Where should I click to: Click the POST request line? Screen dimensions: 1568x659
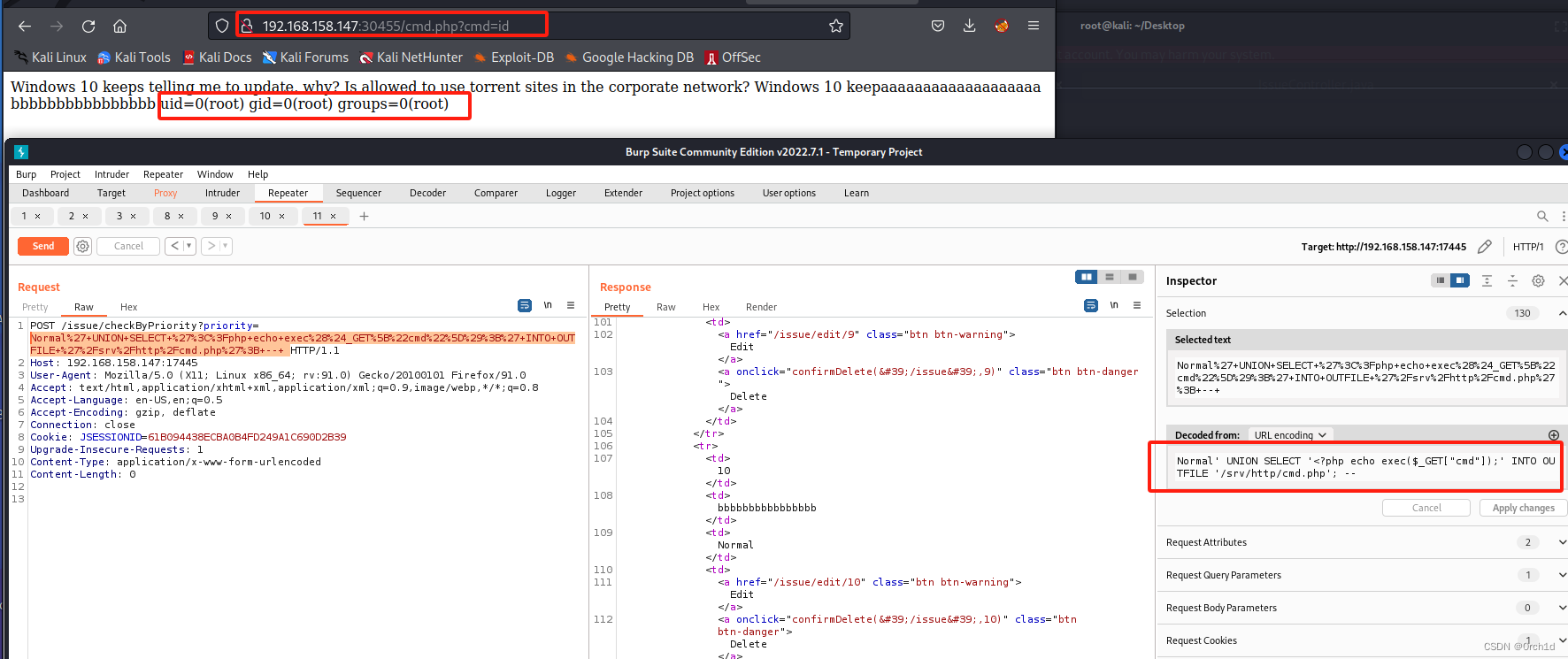pos(301,338)
